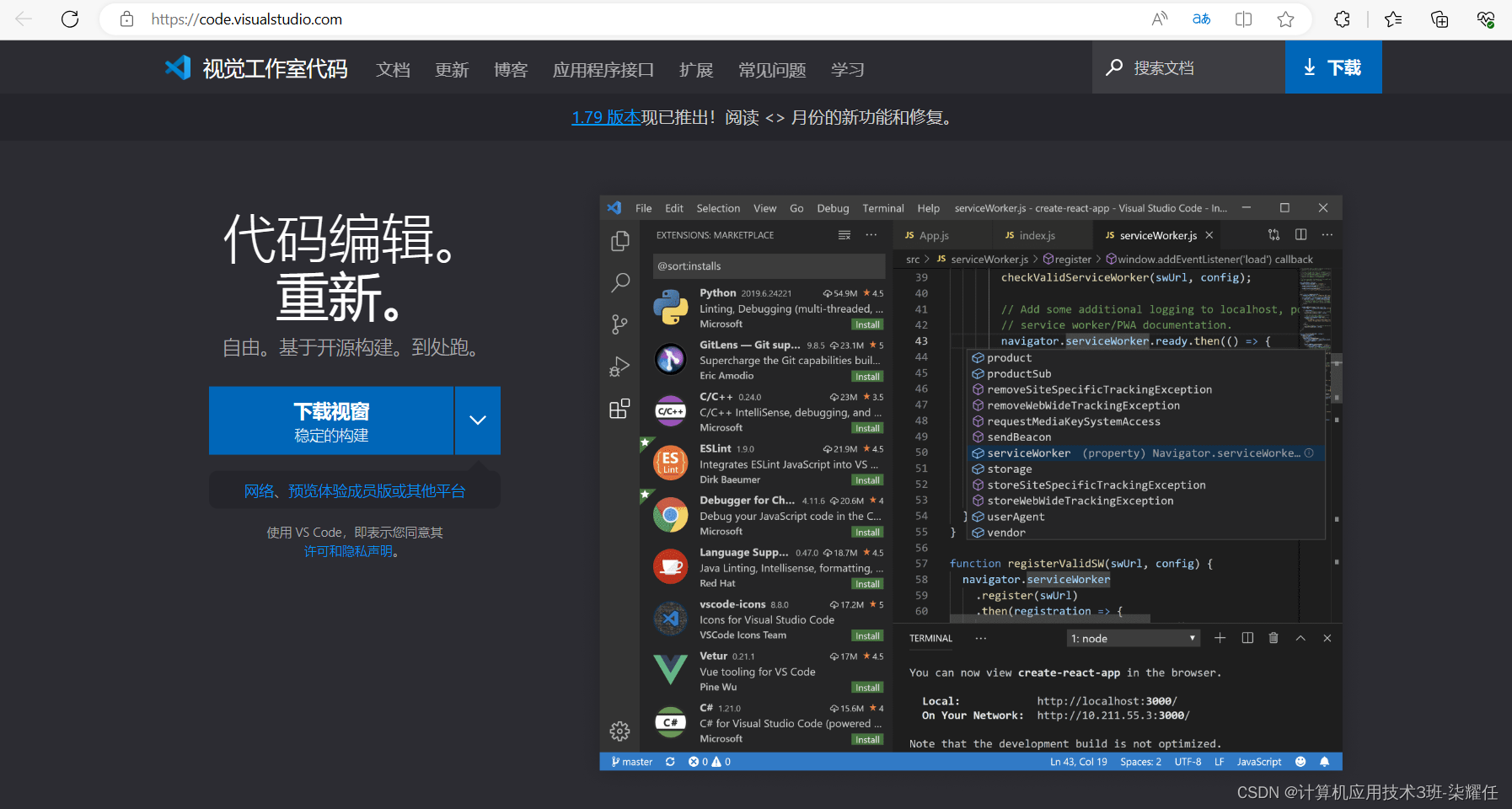
Task: Click the 搜索文档 search field
Action: pyautogui.click(x=1187, y=67)
